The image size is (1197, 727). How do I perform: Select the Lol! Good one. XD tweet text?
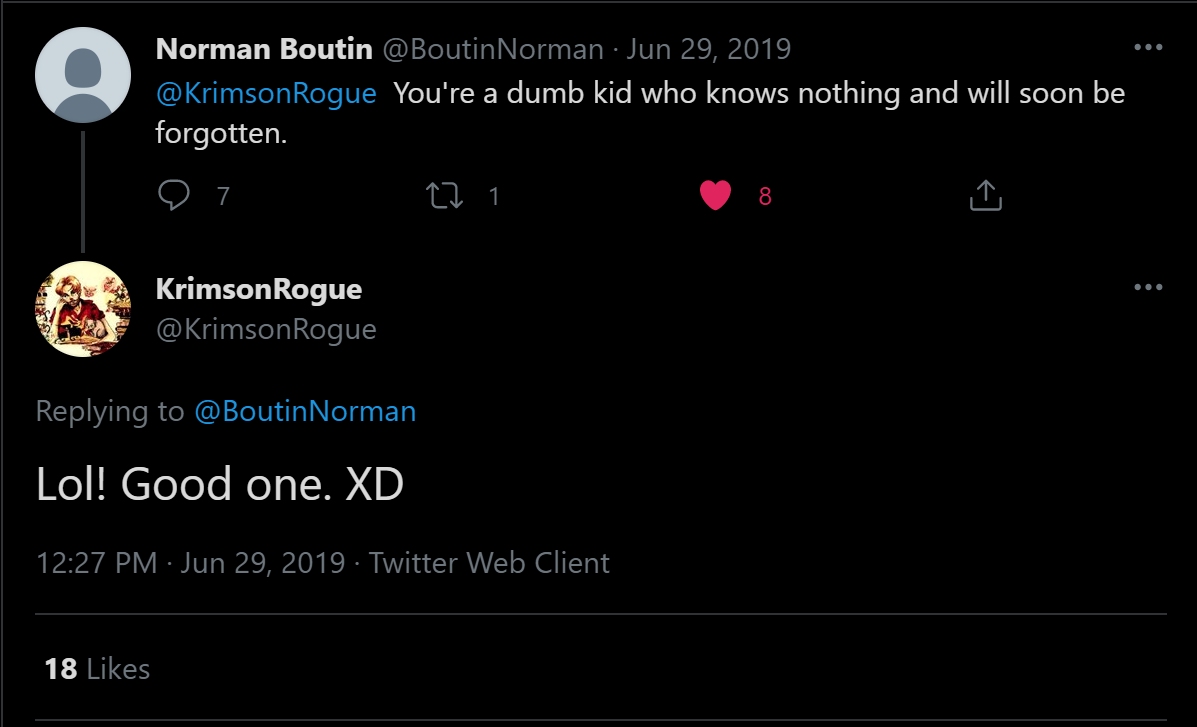[220, 483]
